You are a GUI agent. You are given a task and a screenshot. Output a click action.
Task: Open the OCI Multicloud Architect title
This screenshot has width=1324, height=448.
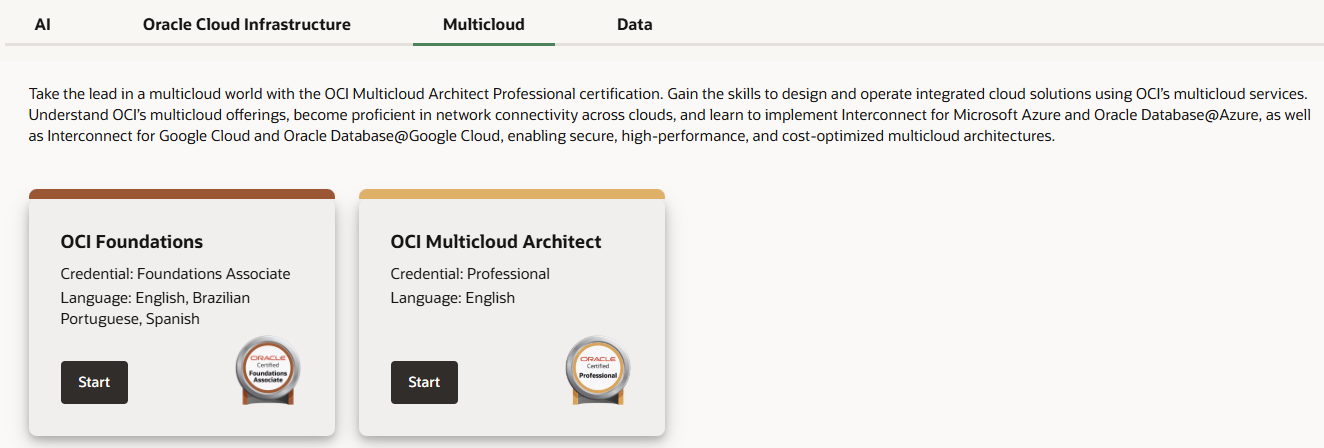point(496,241)
